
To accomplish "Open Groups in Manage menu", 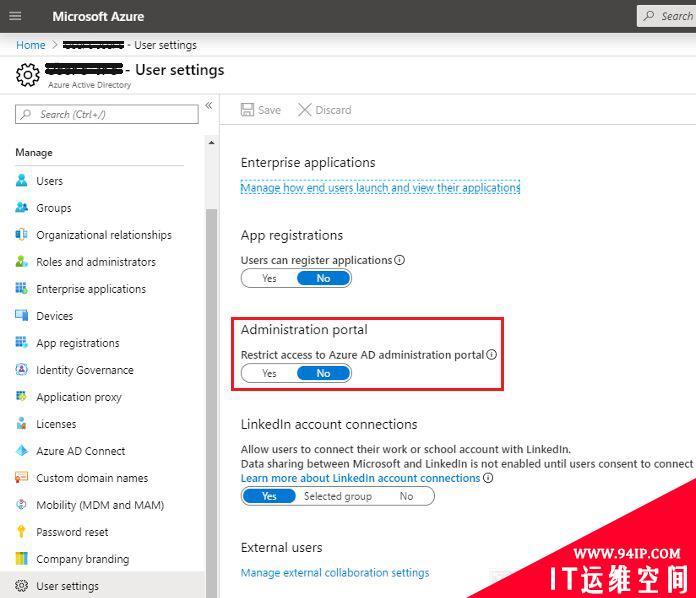I will click(54, 208).
